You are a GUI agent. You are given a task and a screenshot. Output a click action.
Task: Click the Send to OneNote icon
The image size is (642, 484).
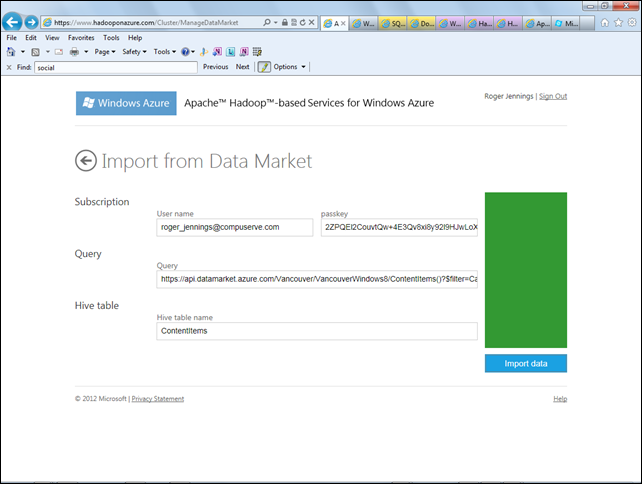217,52
